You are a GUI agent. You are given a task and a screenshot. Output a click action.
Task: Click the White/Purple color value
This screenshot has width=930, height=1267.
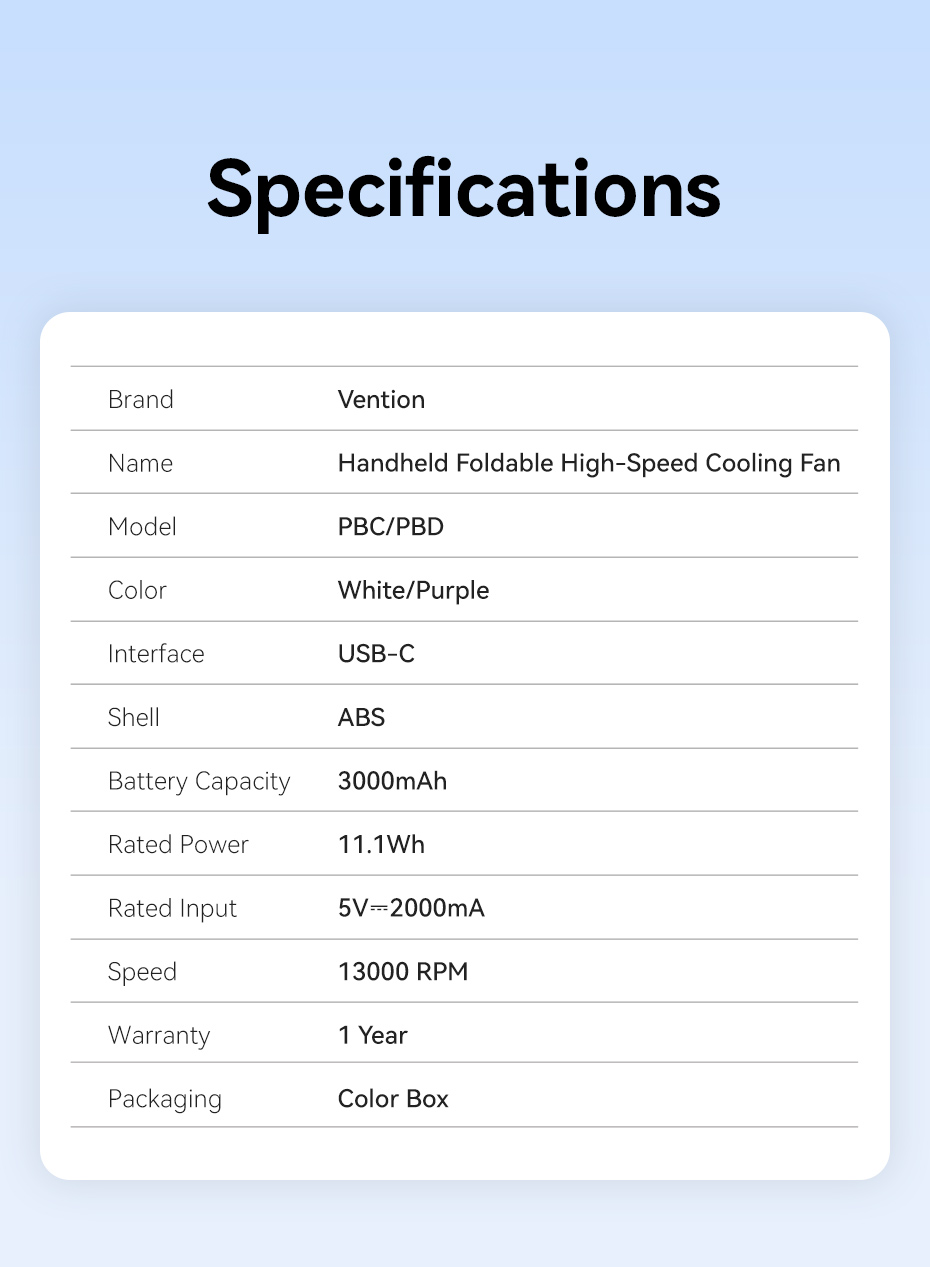pyautogui.click(x=413, y=590)
